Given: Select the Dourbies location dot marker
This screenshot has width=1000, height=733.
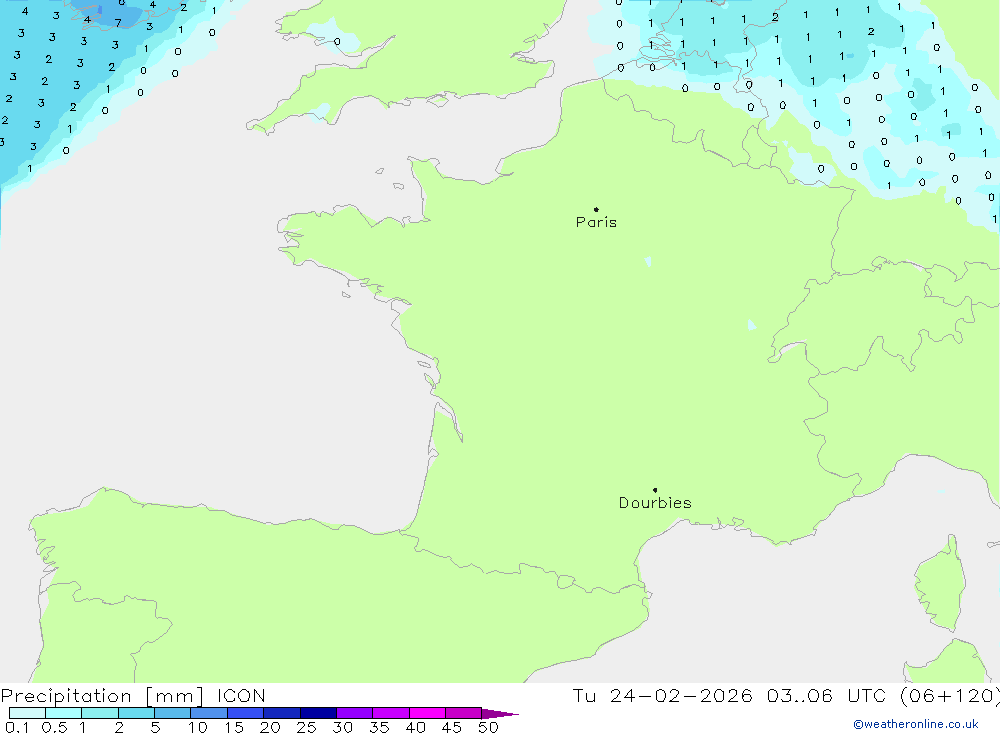Looking at the screenshot, I should 655,490.
